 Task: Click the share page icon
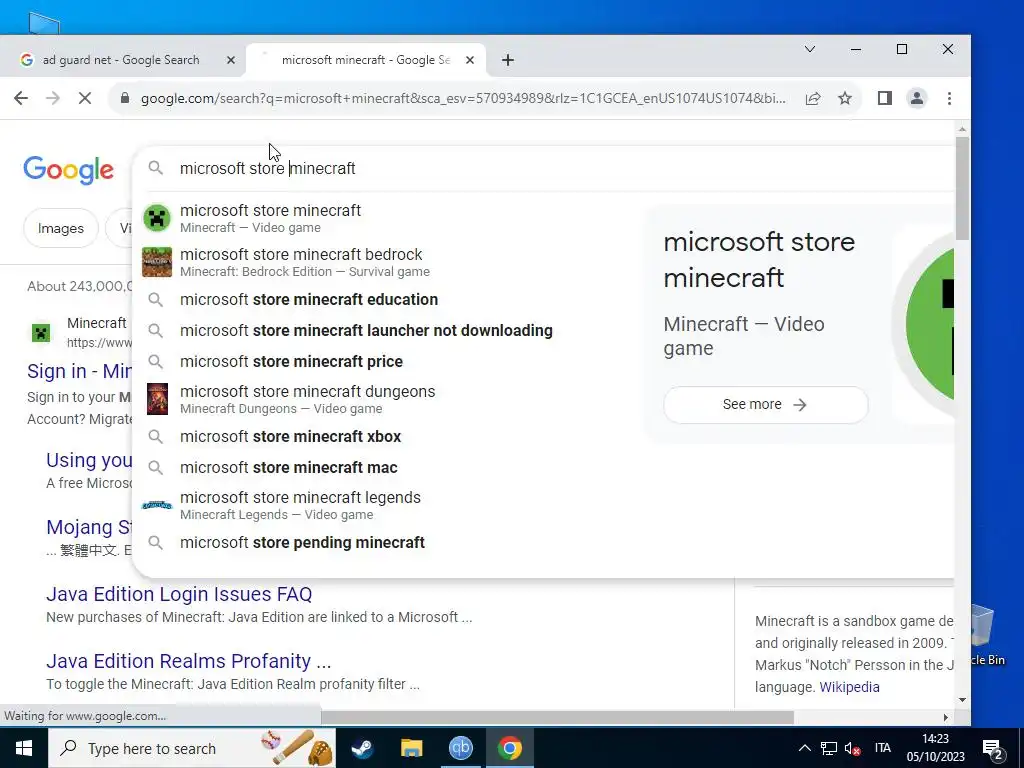813,99
